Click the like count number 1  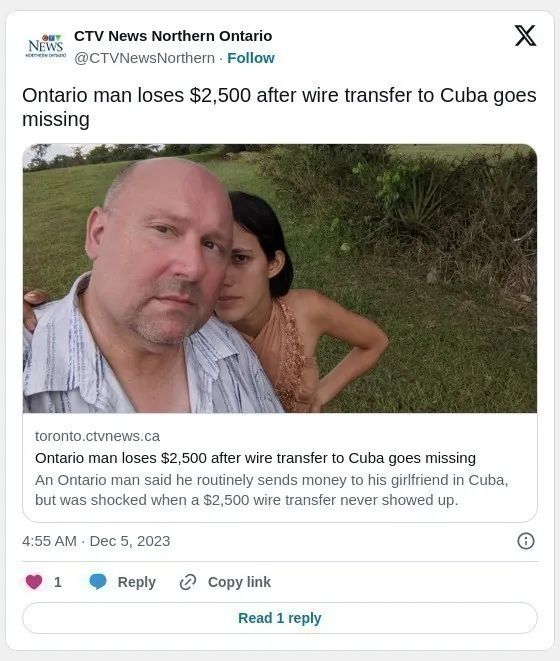tap(58, 582)
